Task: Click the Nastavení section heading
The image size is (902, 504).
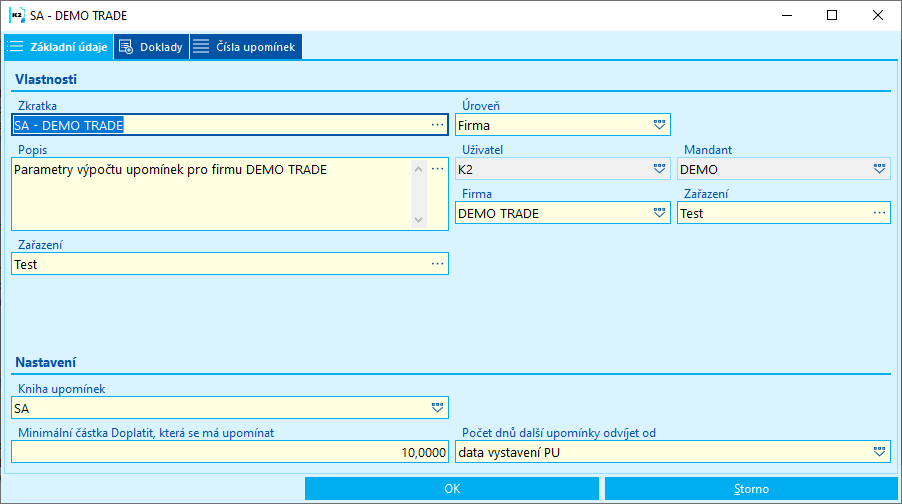Action: (x=45, y=362)
